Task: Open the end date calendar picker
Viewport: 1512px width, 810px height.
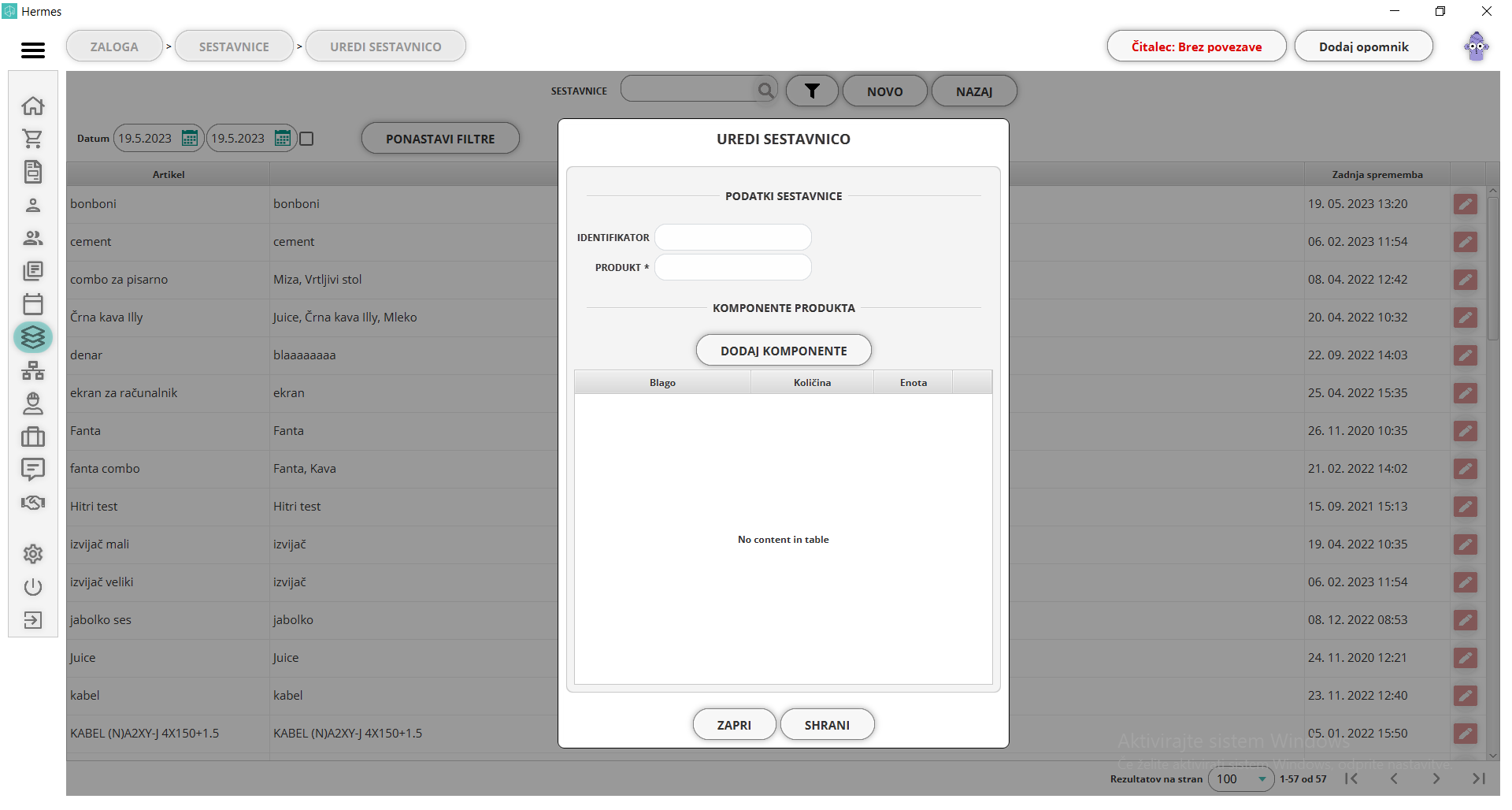Action: coord(283,138)
